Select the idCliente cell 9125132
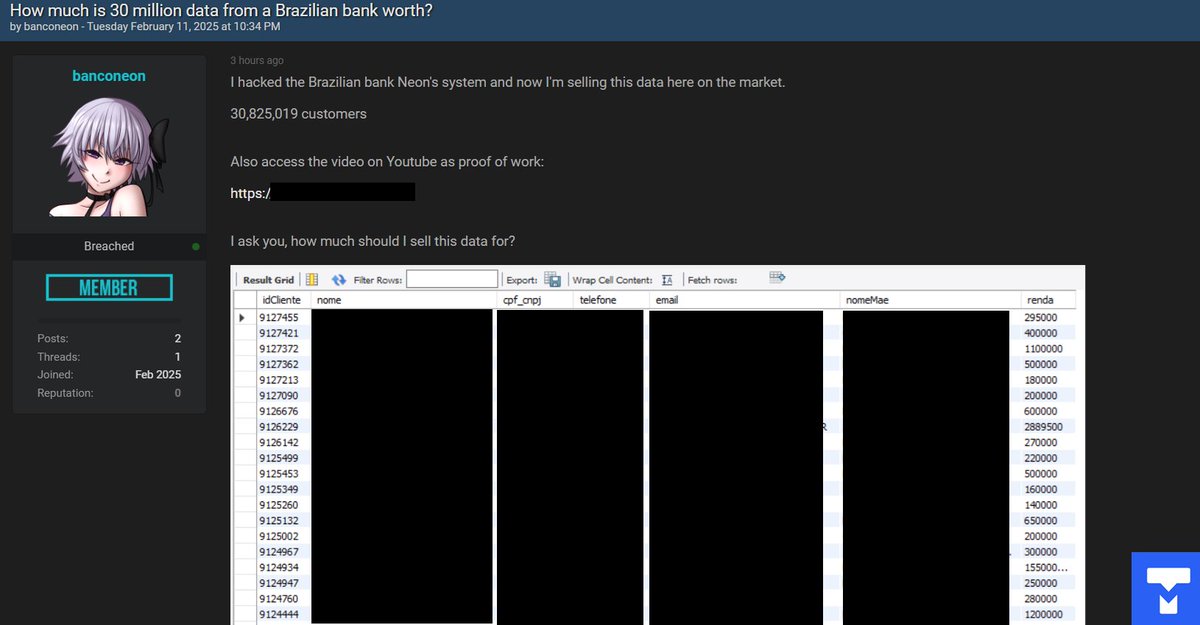Viewport: 1200px width, 625px height. (281, 520)
